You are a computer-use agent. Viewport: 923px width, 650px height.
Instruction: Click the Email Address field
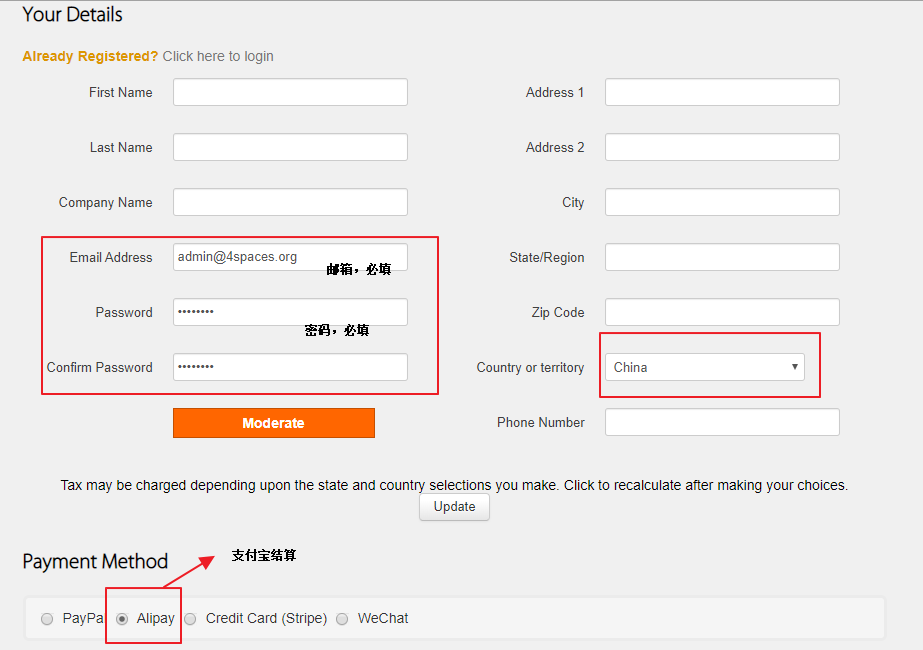[290, 257]
